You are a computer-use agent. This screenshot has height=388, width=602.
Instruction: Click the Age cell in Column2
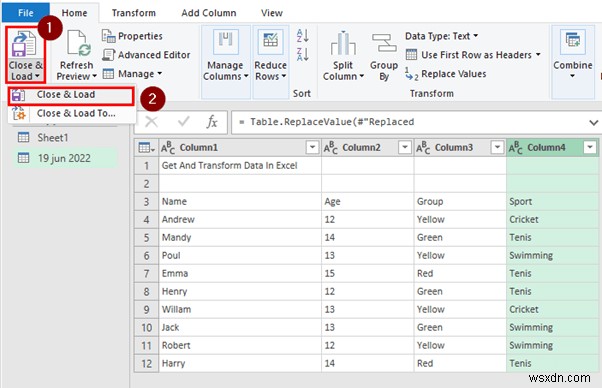[x=368, y=201]
